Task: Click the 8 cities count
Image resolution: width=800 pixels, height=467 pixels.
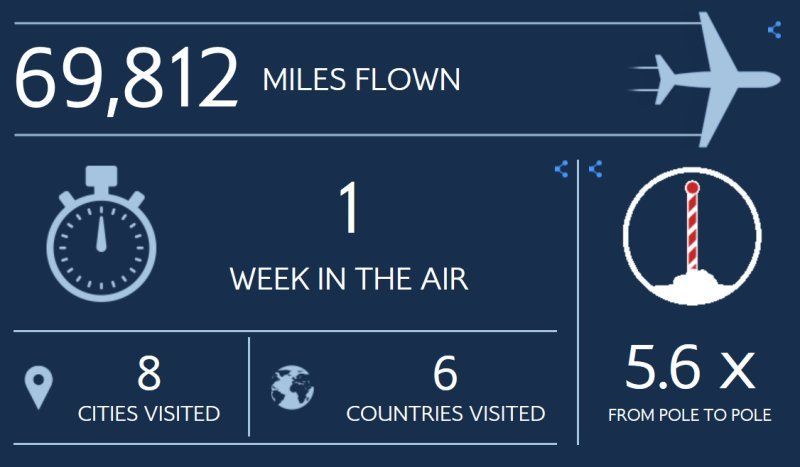Action: coord(148,373)
